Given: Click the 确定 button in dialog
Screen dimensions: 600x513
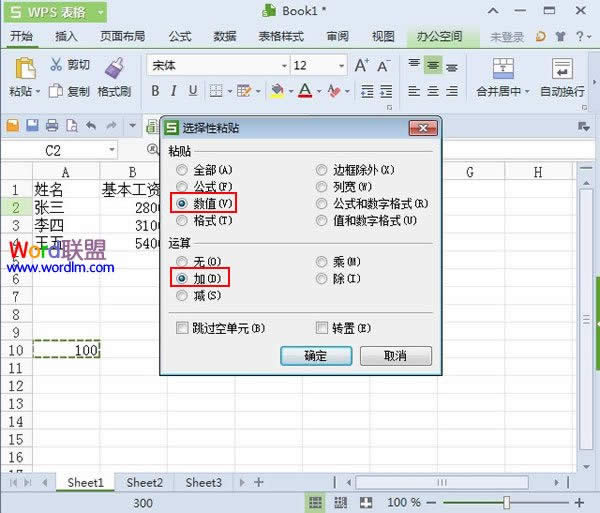Looking at the screenshot, I should 316,356.
